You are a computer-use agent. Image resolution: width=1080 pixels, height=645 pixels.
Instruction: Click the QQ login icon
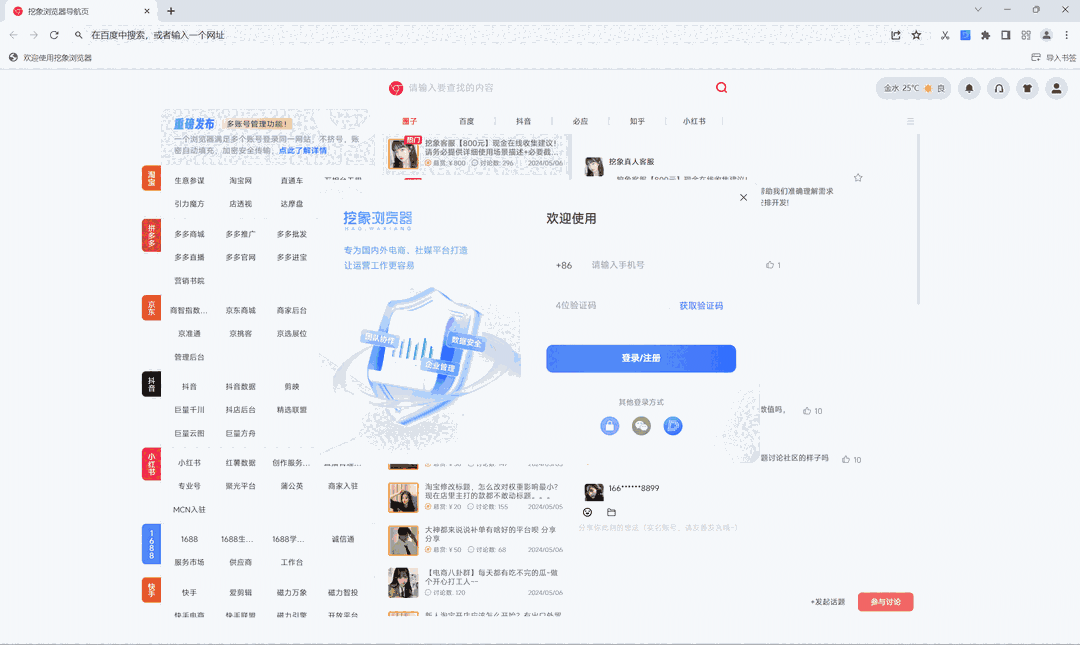[x=673, y=426]
